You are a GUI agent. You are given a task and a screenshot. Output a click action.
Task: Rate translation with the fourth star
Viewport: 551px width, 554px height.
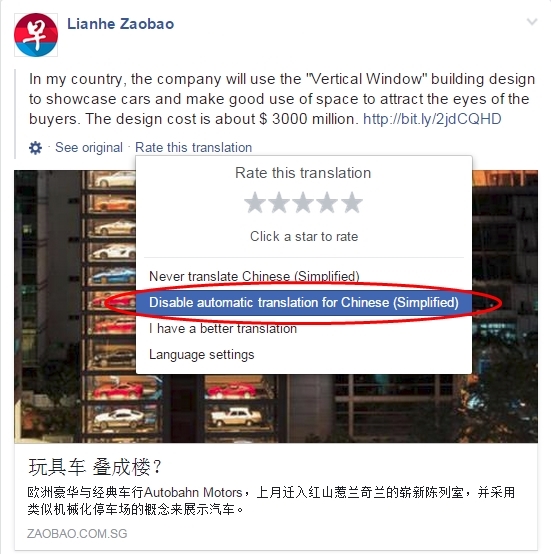click(327, 203)
